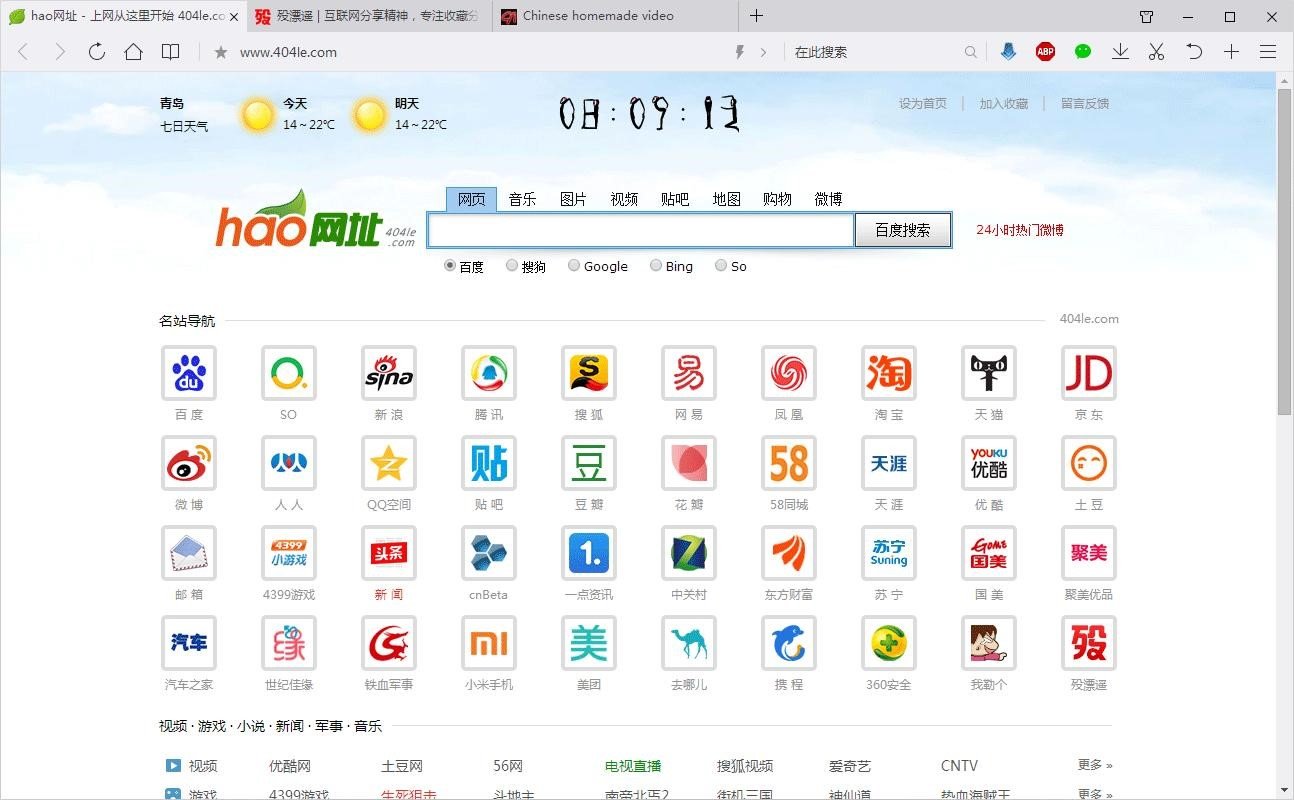
Task: Select the Bing search engine radio button
Action: click(656, 265)
